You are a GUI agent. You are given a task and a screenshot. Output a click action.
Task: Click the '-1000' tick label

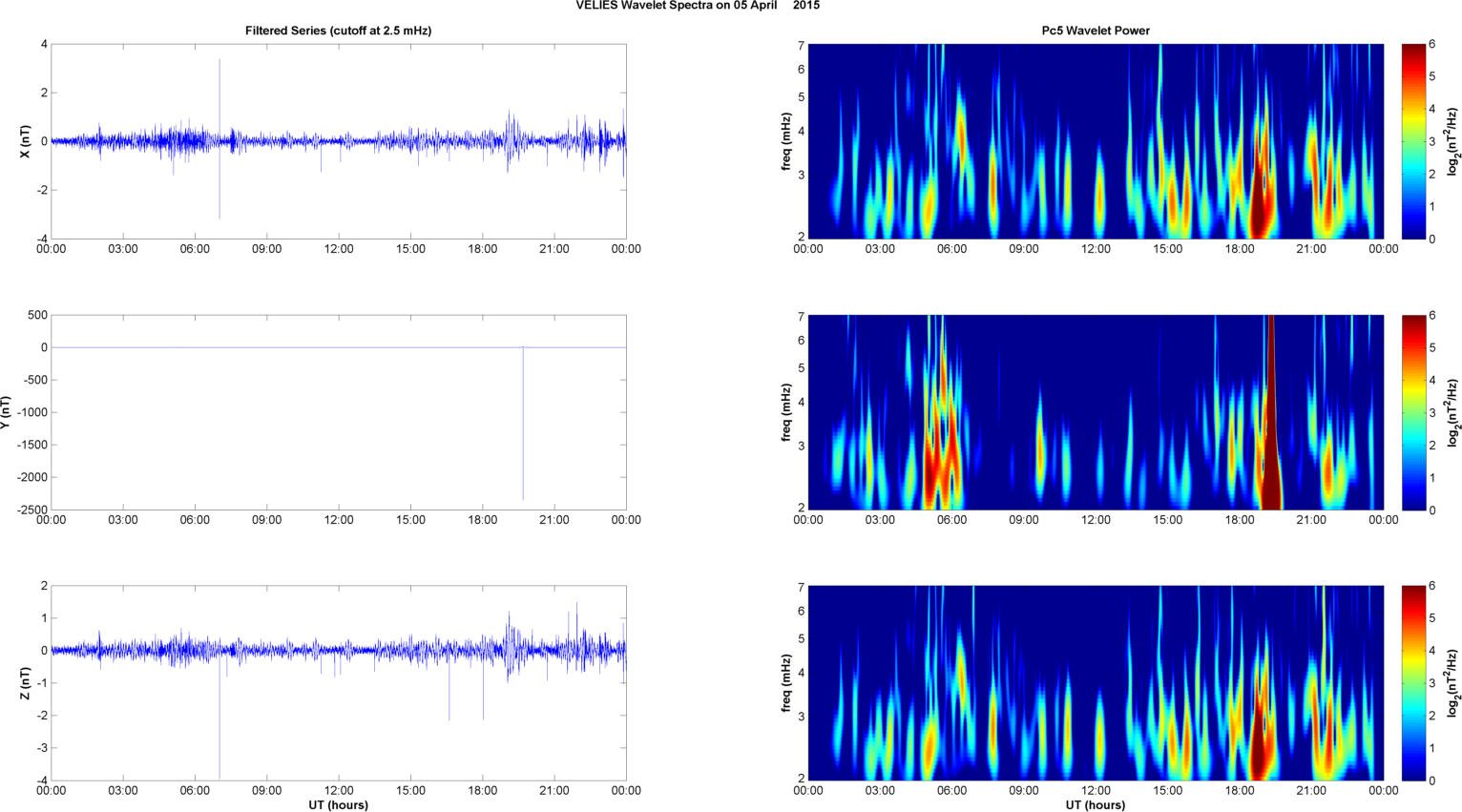point(31,412)
